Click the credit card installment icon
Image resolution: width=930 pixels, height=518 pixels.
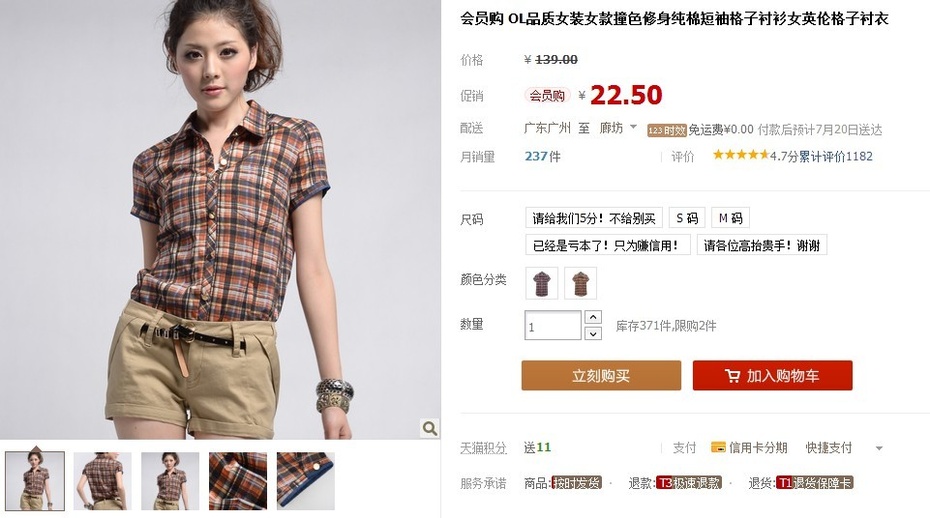[x=718, y=447]
